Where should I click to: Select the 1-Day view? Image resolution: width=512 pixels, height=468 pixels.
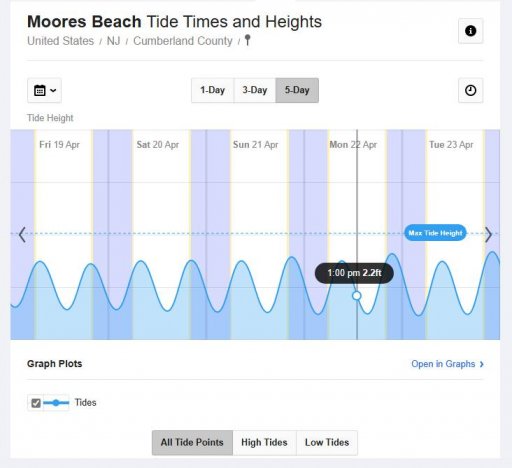point(212,90)
